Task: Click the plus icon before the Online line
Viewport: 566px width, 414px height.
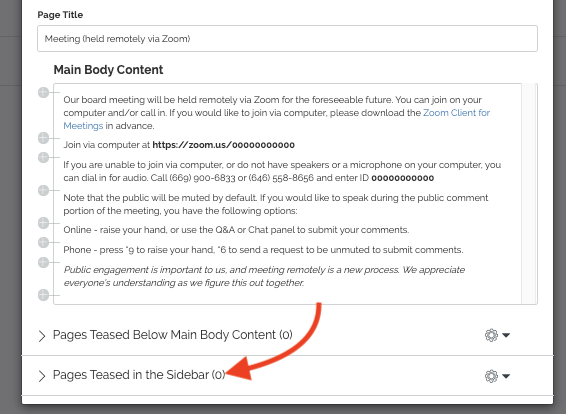Action: click(43, 223)
